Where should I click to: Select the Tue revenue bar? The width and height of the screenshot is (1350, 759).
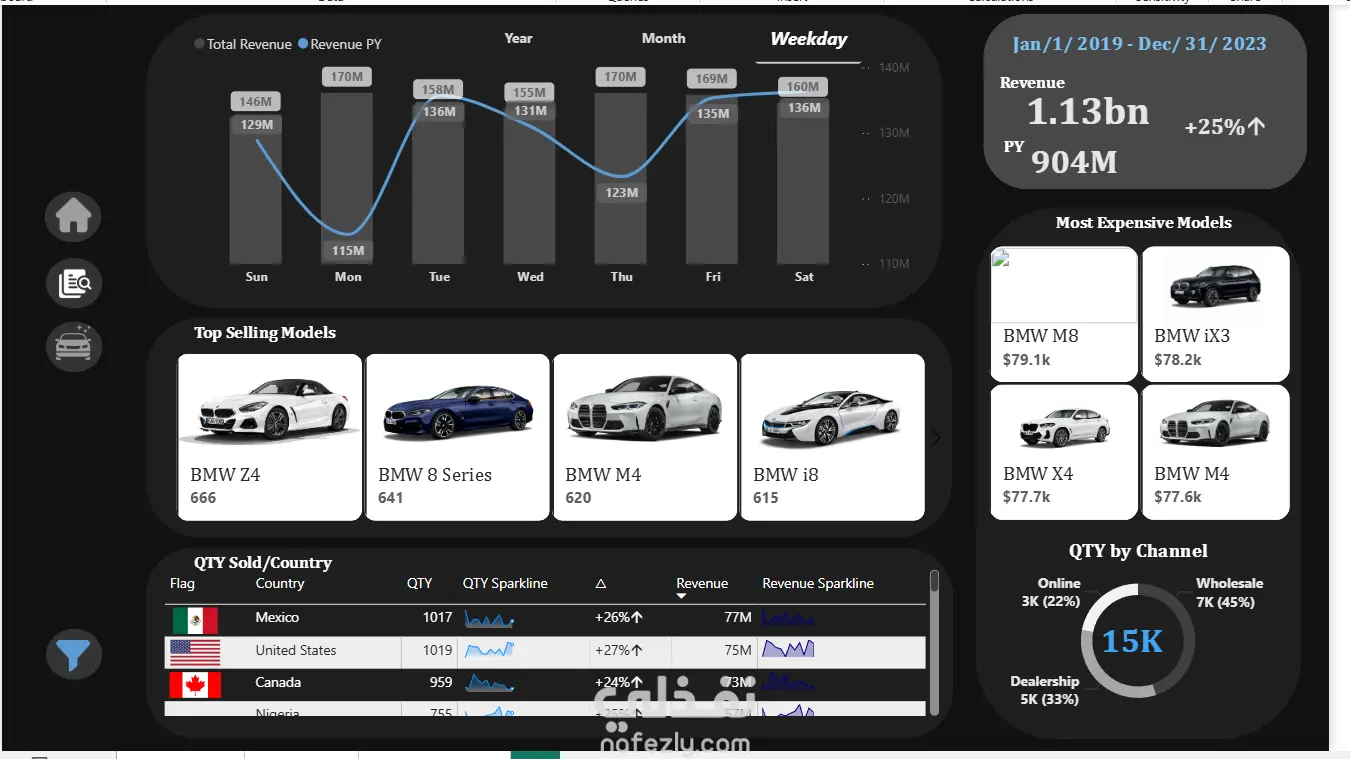click(x=439, y=184)
